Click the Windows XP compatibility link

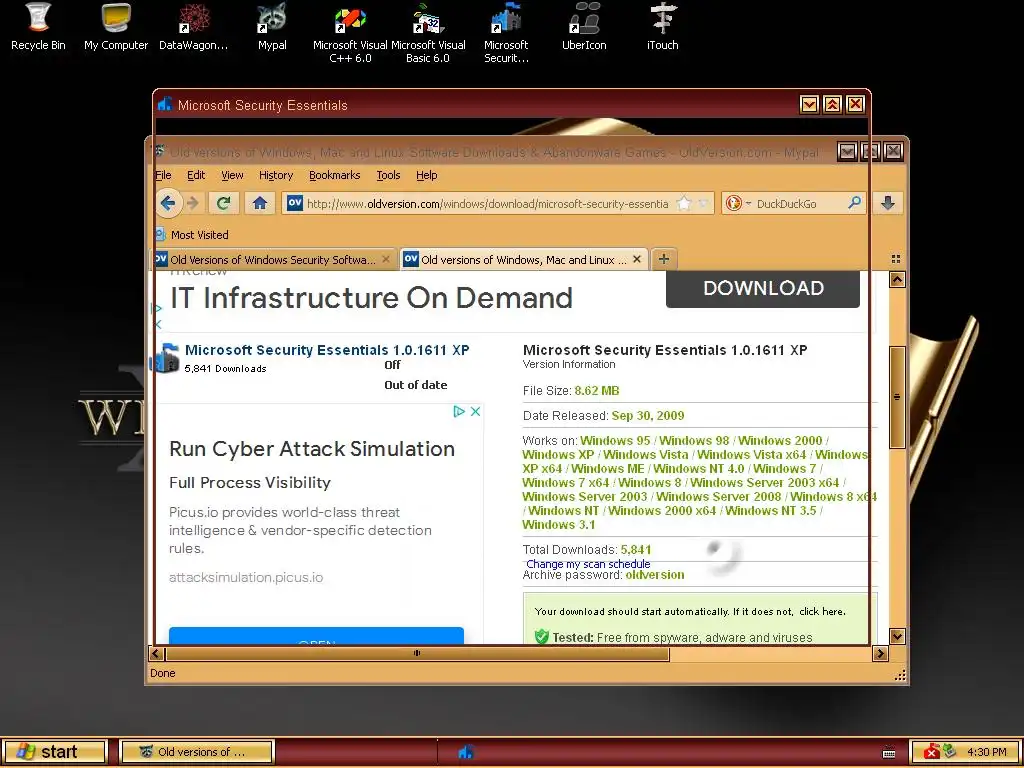[558, 455]
